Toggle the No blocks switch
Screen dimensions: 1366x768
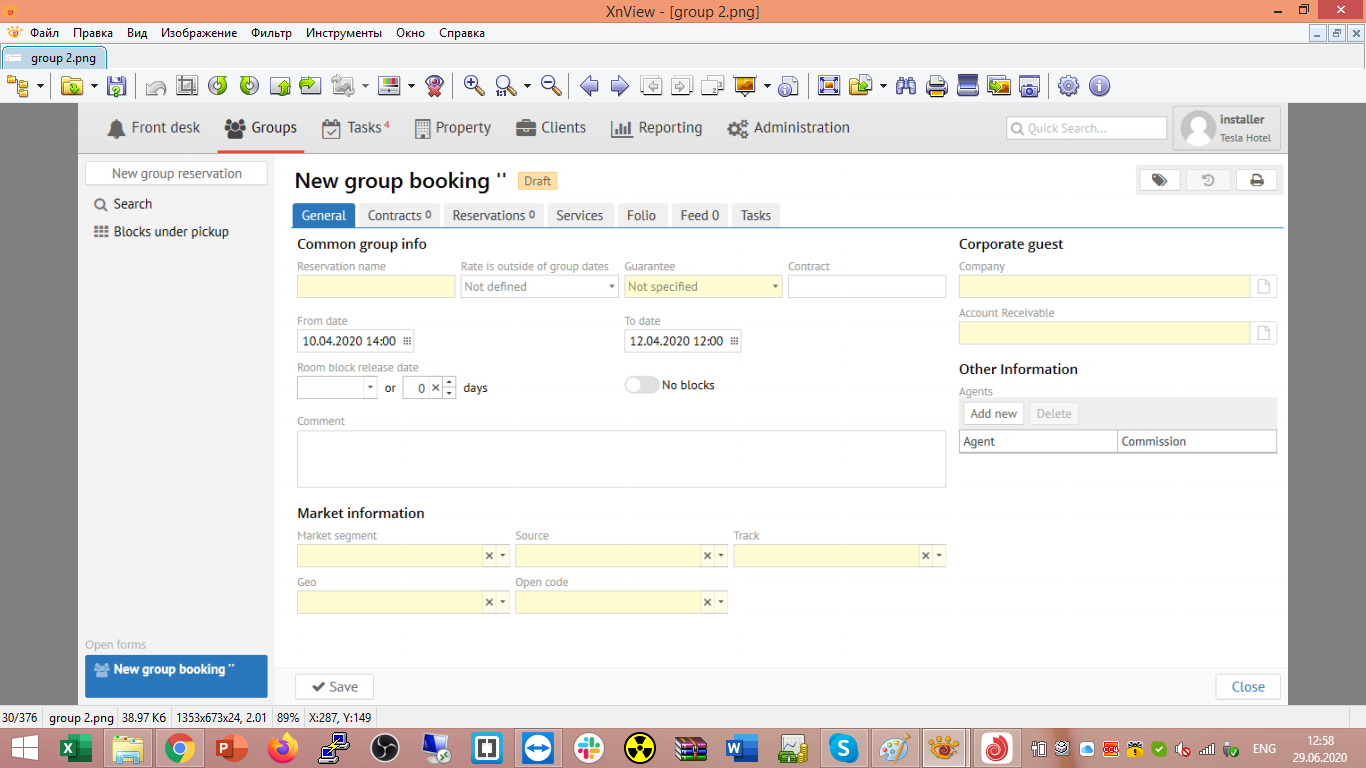pyautogui.click(x=642, y=385)
